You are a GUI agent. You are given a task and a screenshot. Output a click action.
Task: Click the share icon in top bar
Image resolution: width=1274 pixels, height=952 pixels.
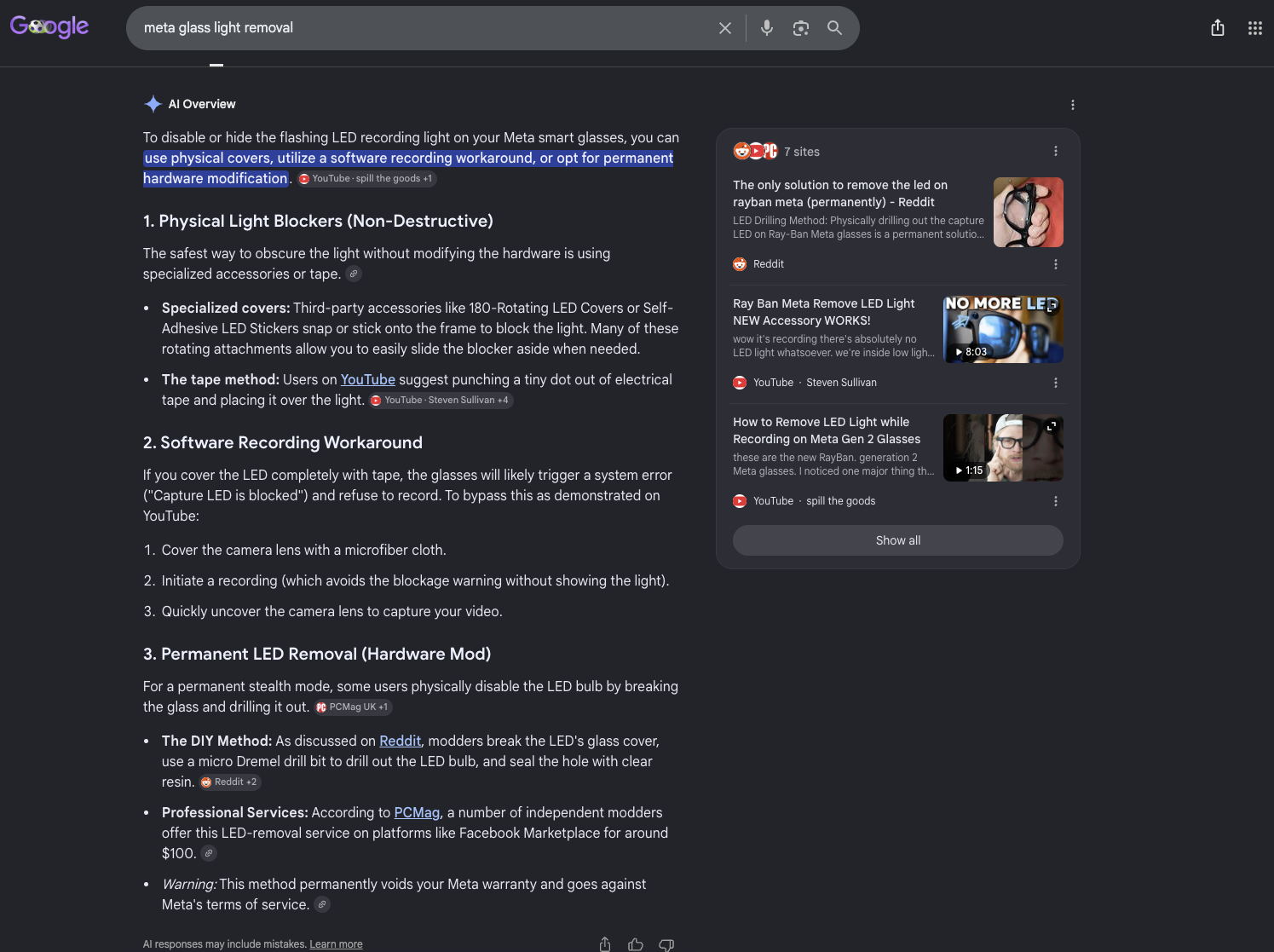point(1218,28)
